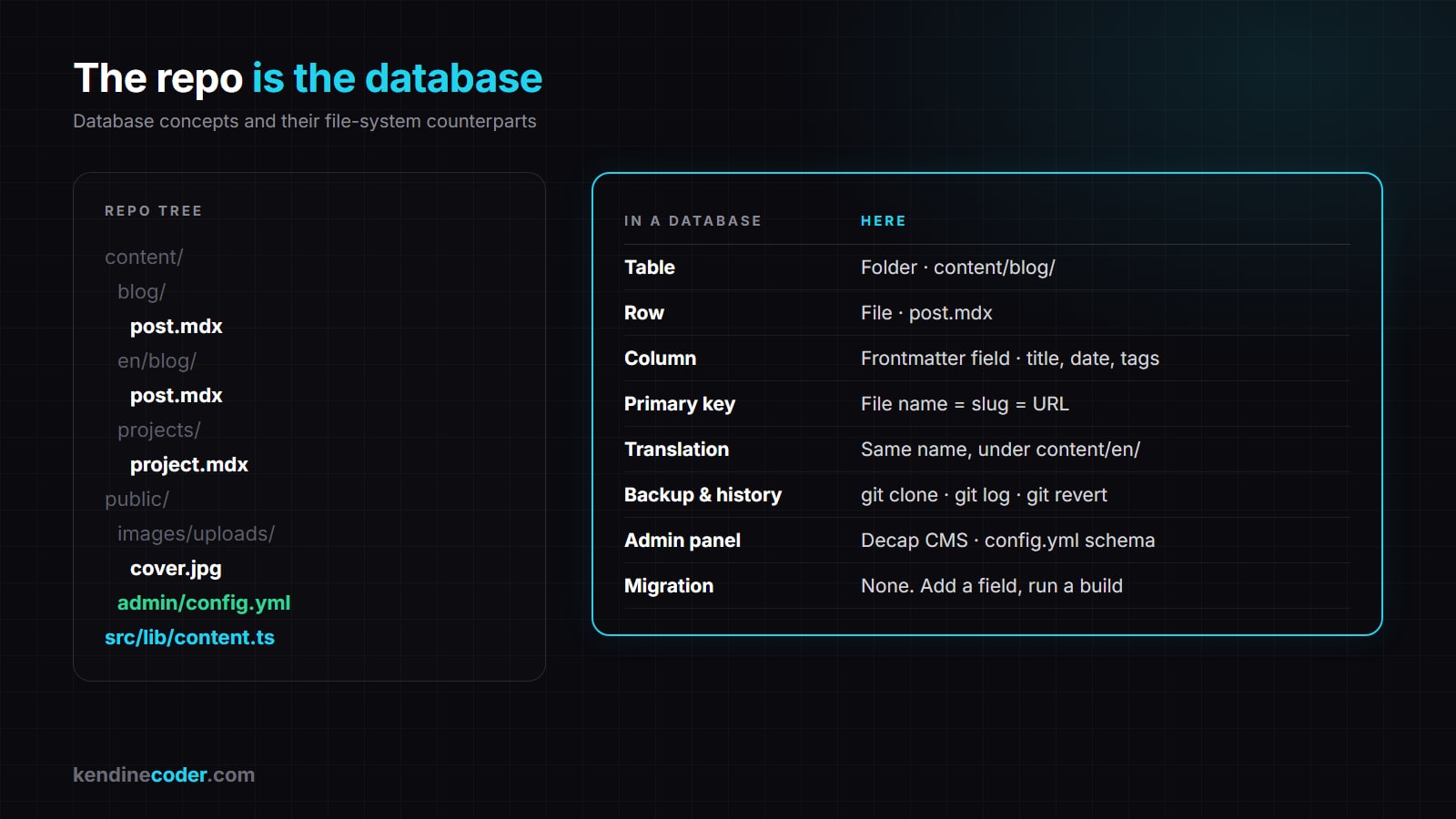The height and width of the screenshot is (819, 1456).
Task: Click the 'Backup & history' row label
Action: pyautogui.click(x=703, y=495)
